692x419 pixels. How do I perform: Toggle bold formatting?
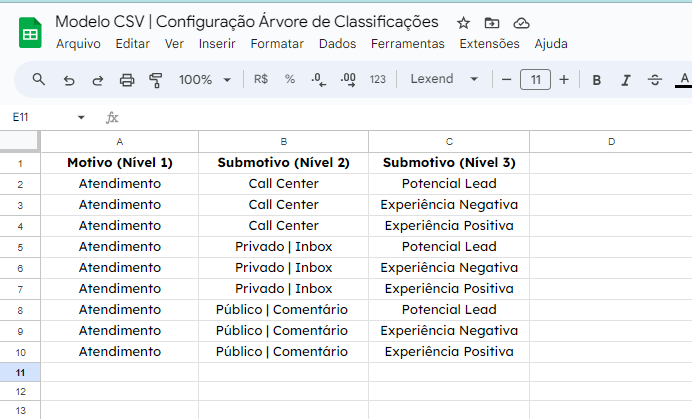(x=596, y=80)
